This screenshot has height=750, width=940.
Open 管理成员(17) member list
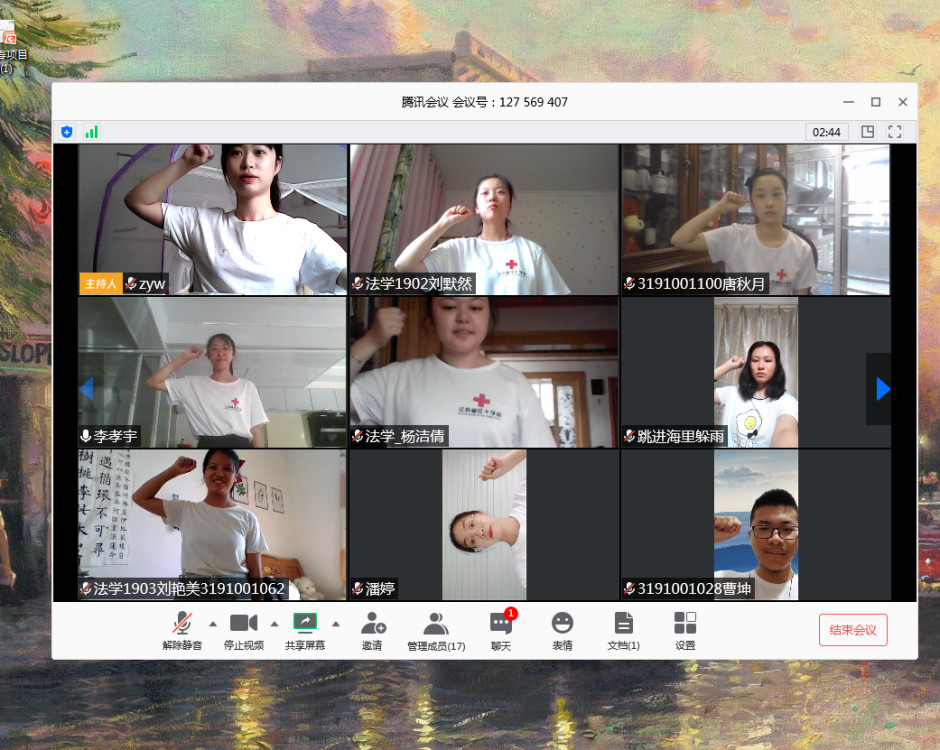tap(435, 630)
